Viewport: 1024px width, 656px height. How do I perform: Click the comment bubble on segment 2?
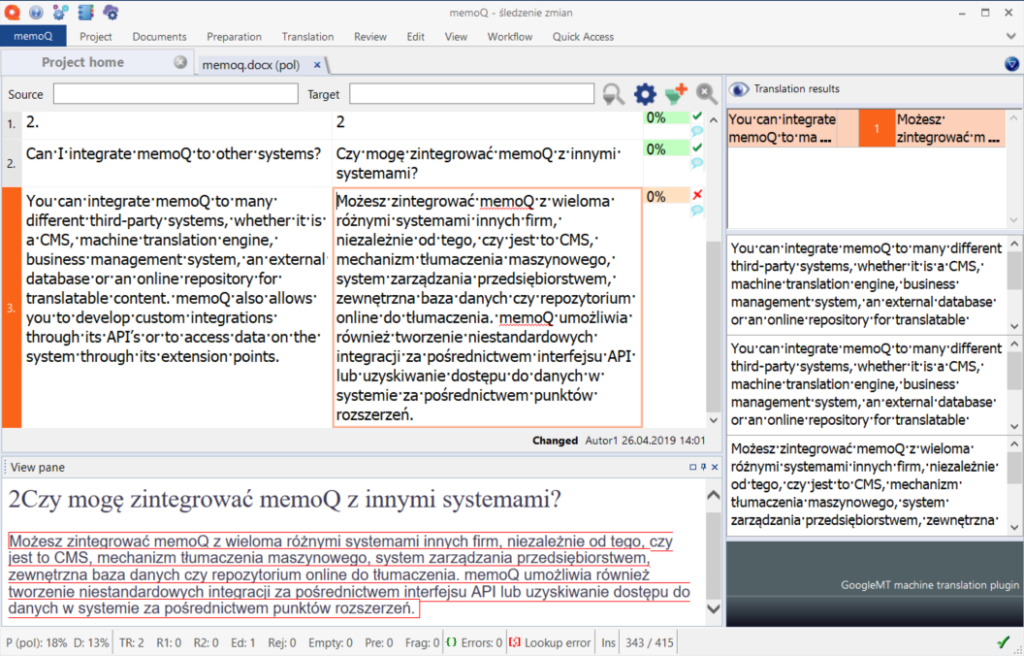pos(697,164)
